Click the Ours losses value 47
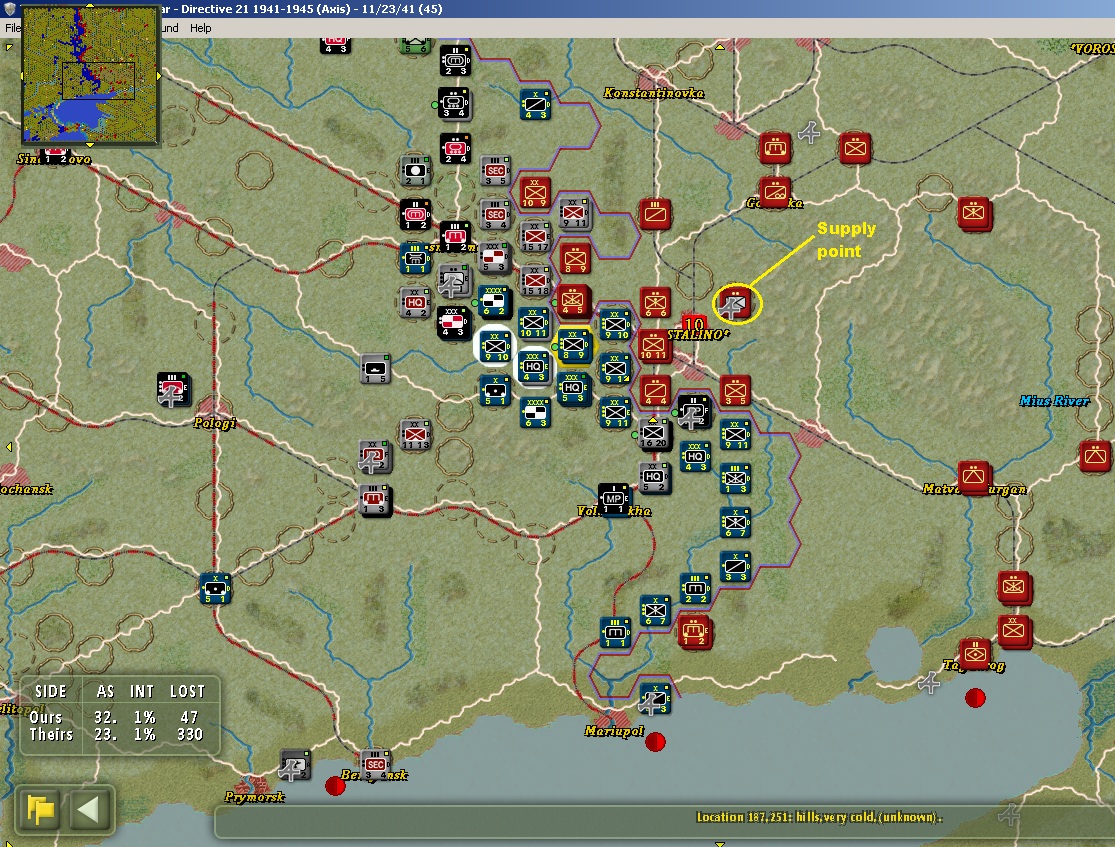 click(188, 717)
